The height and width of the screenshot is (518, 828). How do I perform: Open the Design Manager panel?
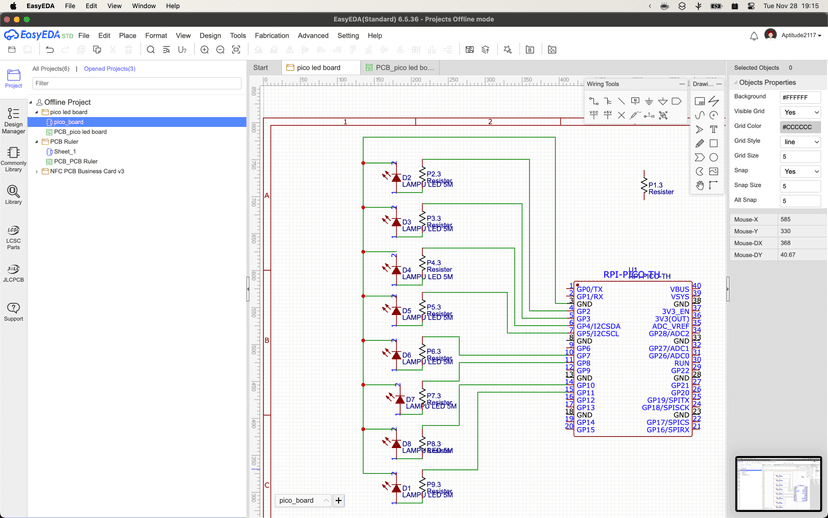click(13, 120)
